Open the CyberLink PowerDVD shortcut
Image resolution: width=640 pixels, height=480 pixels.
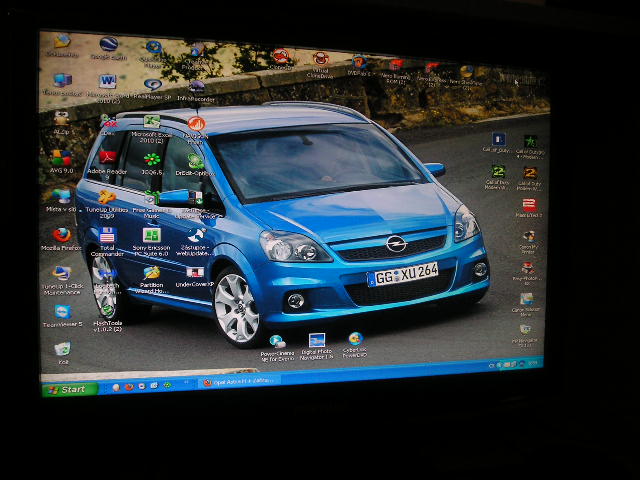[x=355, y=340]
